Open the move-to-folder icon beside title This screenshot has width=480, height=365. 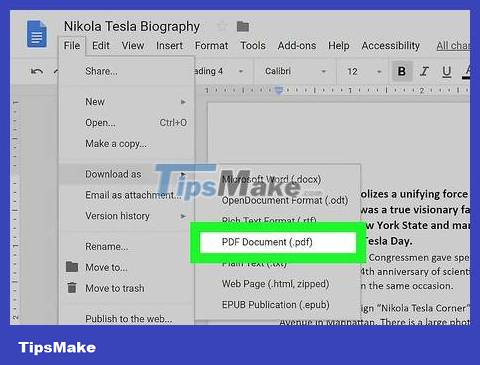click(243, 26)
